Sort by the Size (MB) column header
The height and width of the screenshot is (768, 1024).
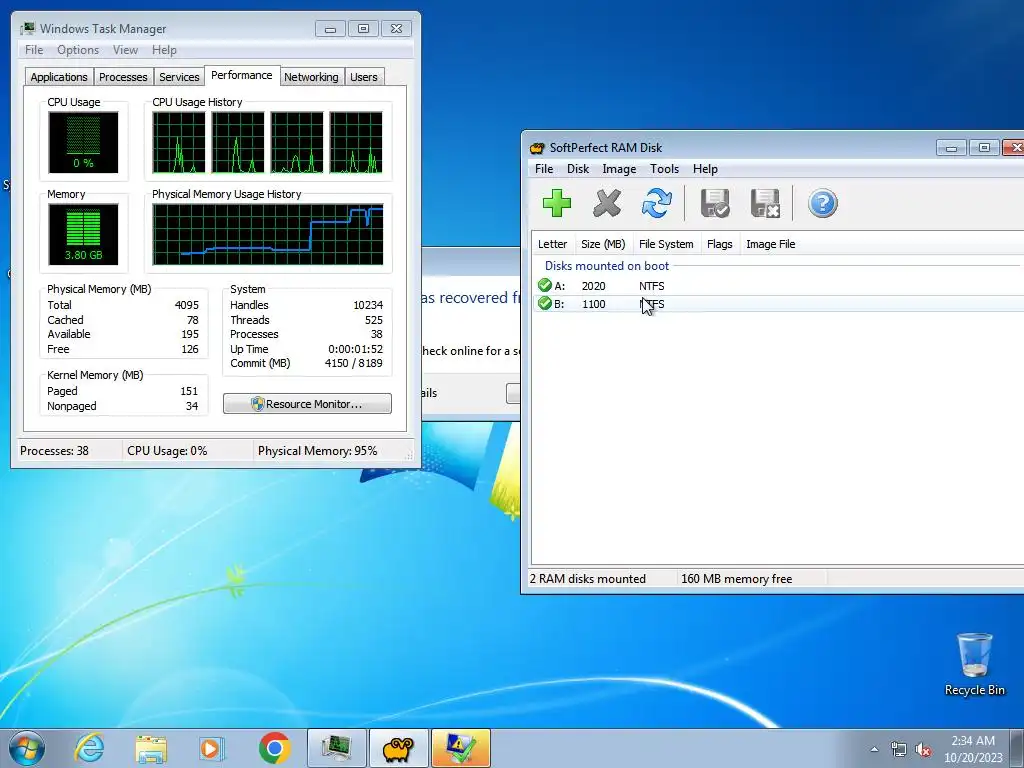603,244
